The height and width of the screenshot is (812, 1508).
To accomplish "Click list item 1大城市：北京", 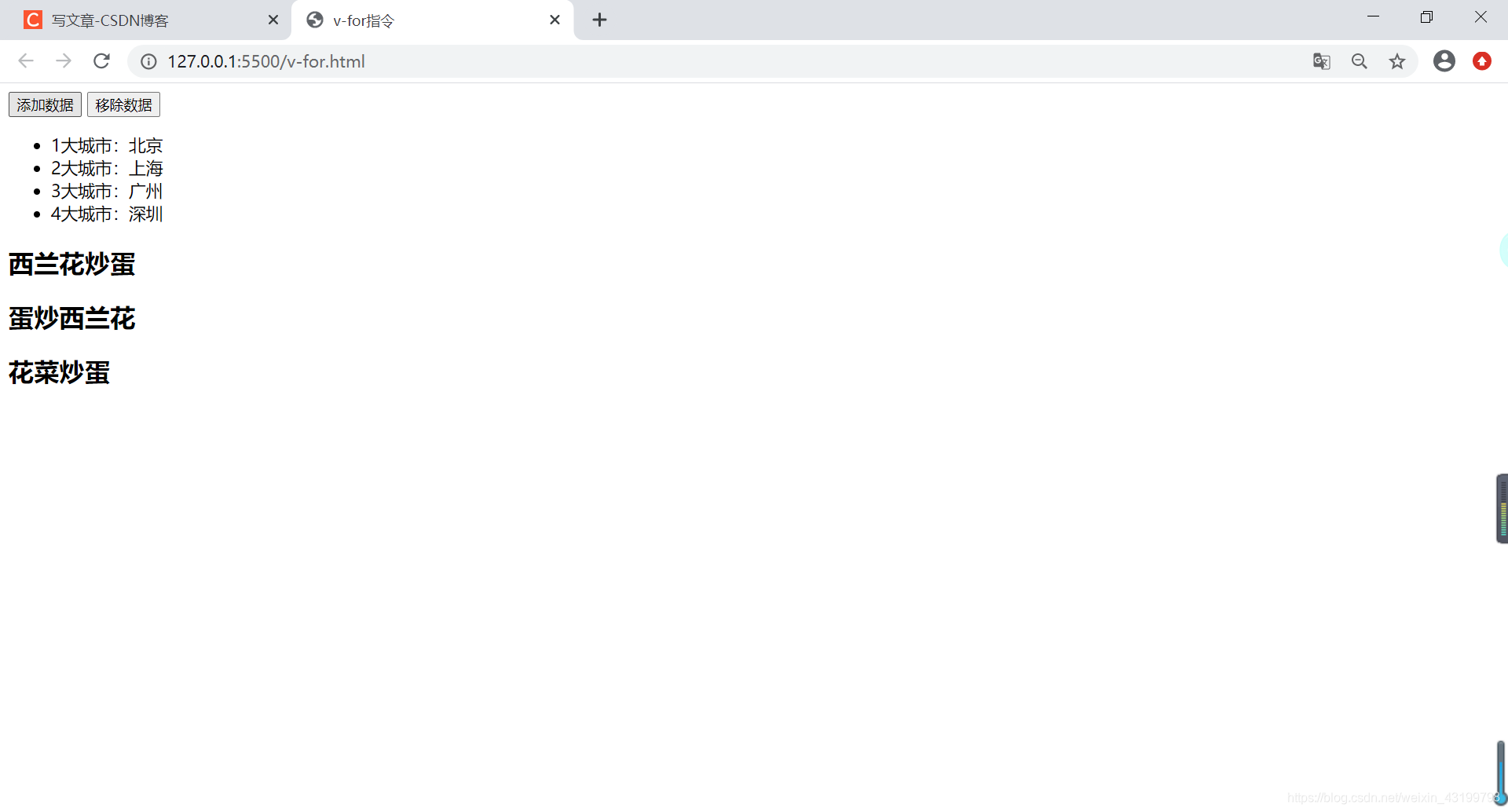I will click(107, 146).
